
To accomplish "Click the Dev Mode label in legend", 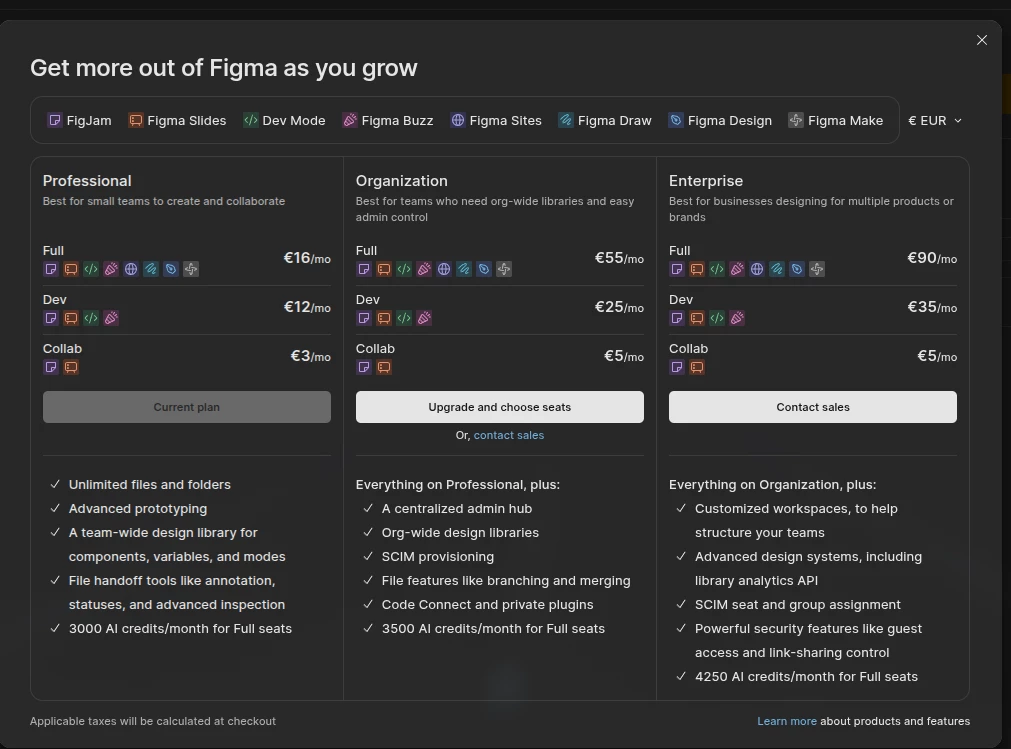I will click(294, 121).
